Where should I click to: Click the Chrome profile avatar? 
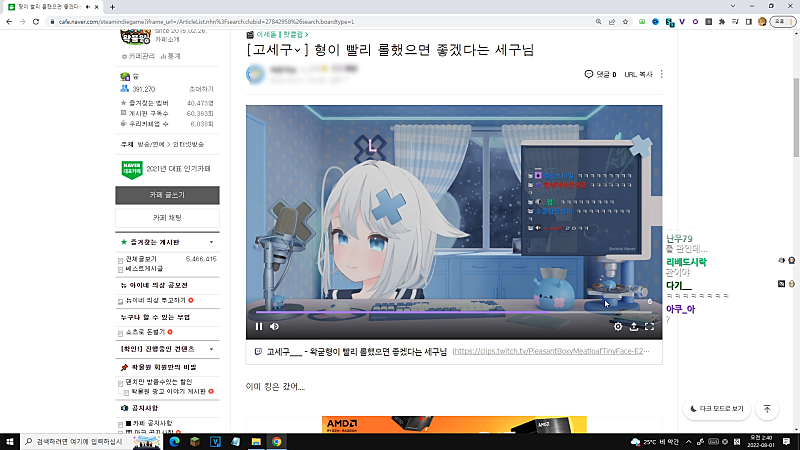[762, 21]
